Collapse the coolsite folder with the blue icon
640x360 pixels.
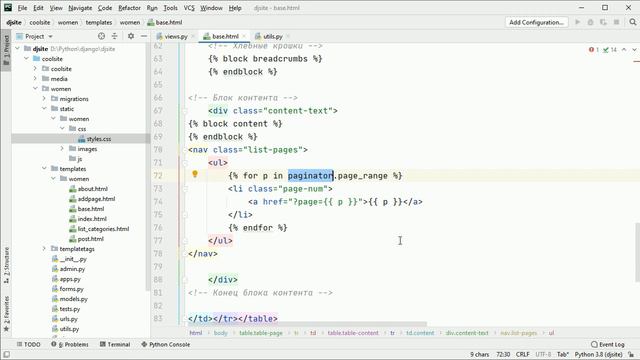(27, 59)
